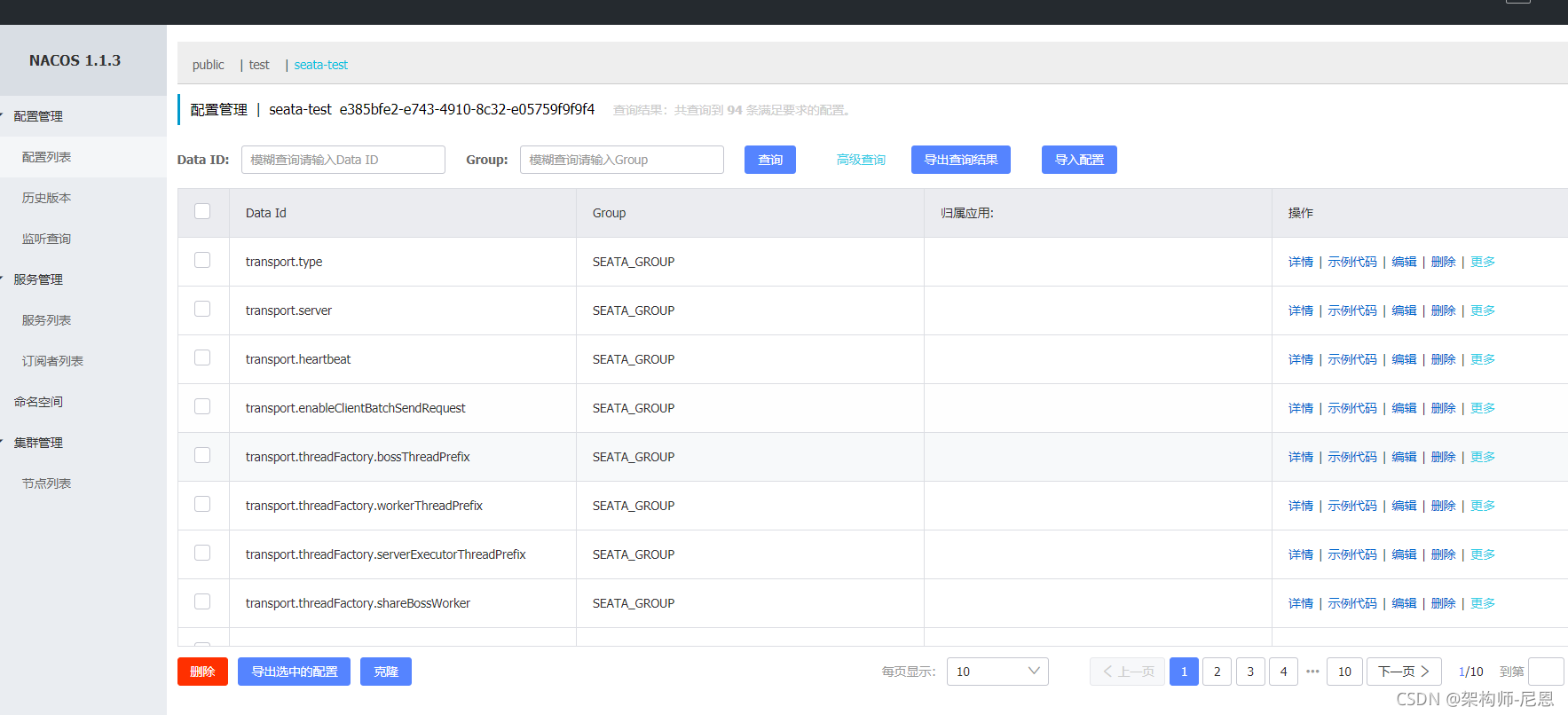The height and width of the screenshot is (715, 1568).
Task: Switch to the test namespace tab
Action: [x=259, y=65]
